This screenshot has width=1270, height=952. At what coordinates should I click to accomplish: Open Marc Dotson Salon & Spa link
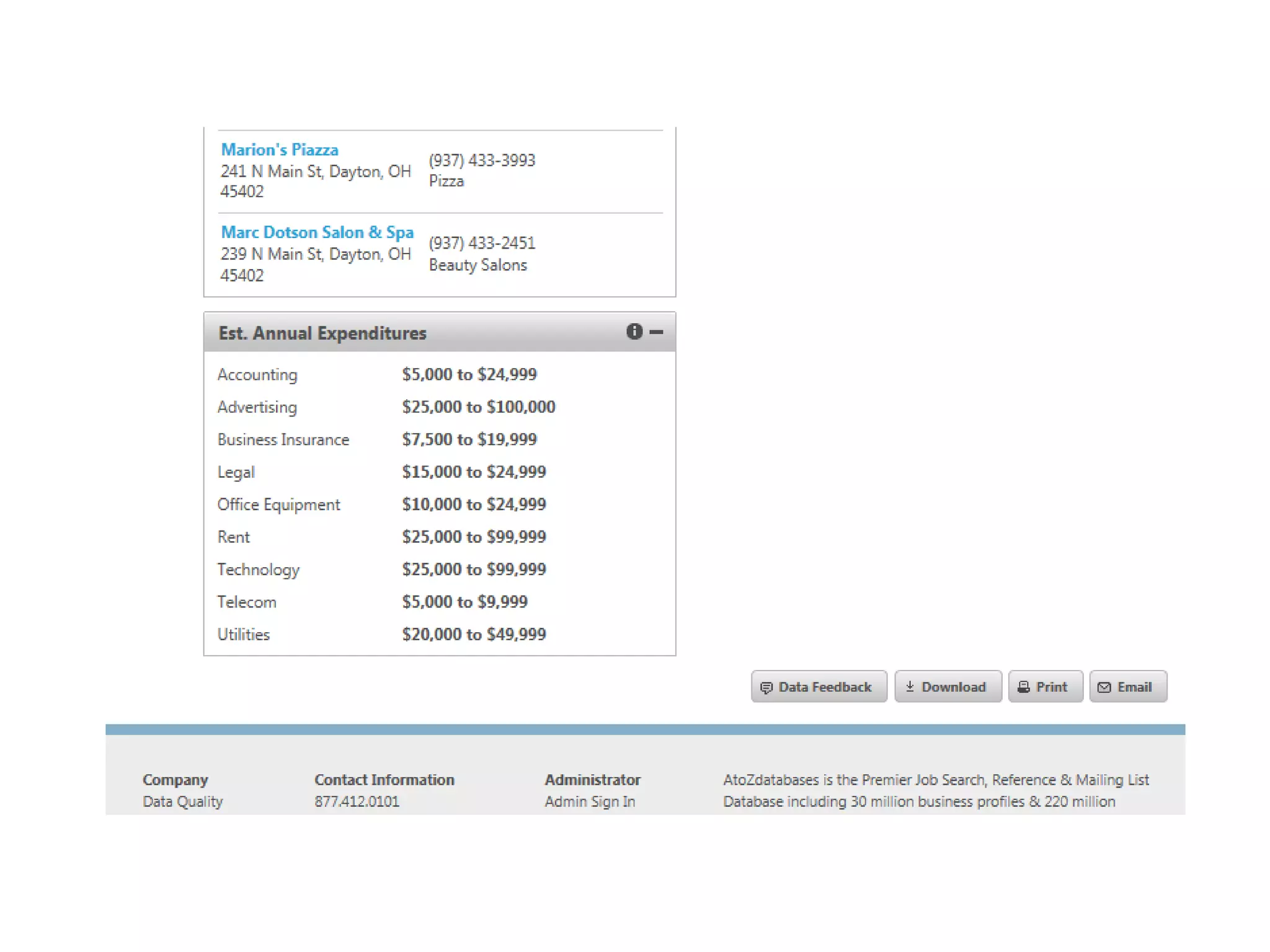(317, 232)
